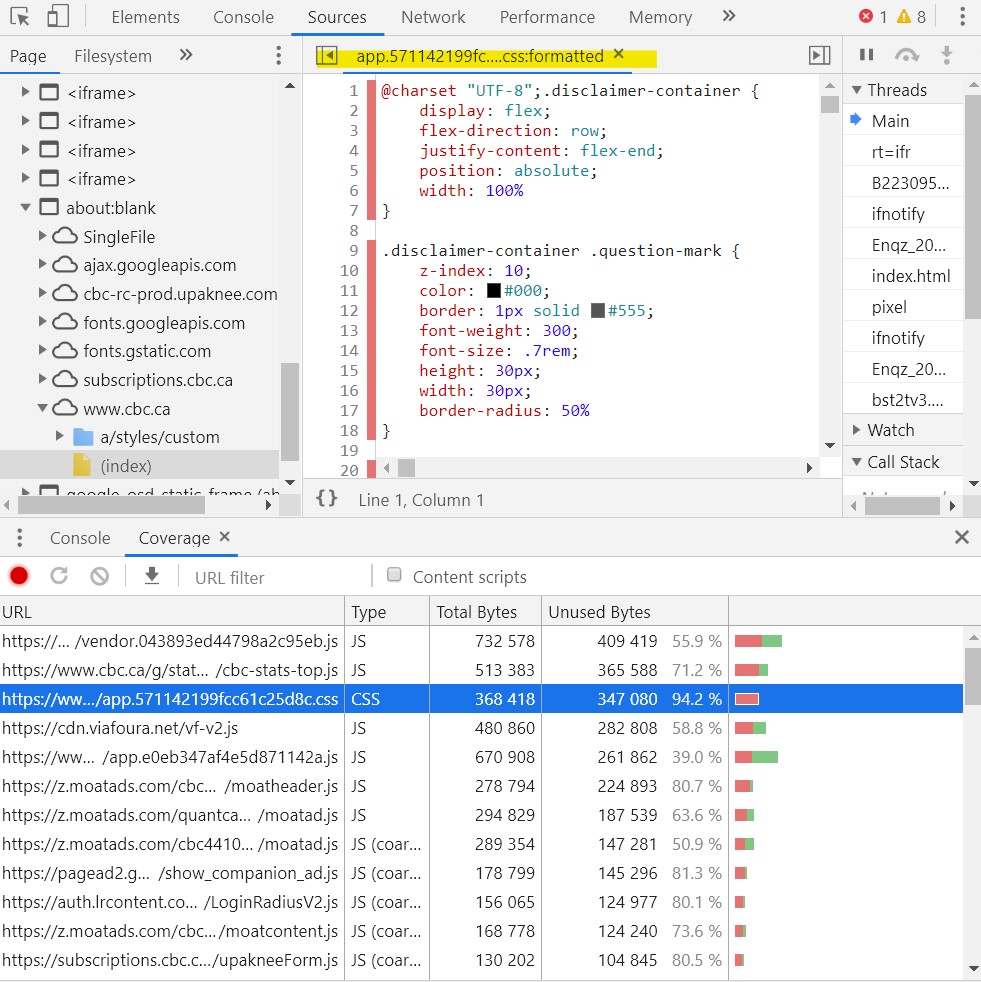This screenshot has width=981, height=982.
Task: Toggle the device toolbar icon
Action: (58, 17)
